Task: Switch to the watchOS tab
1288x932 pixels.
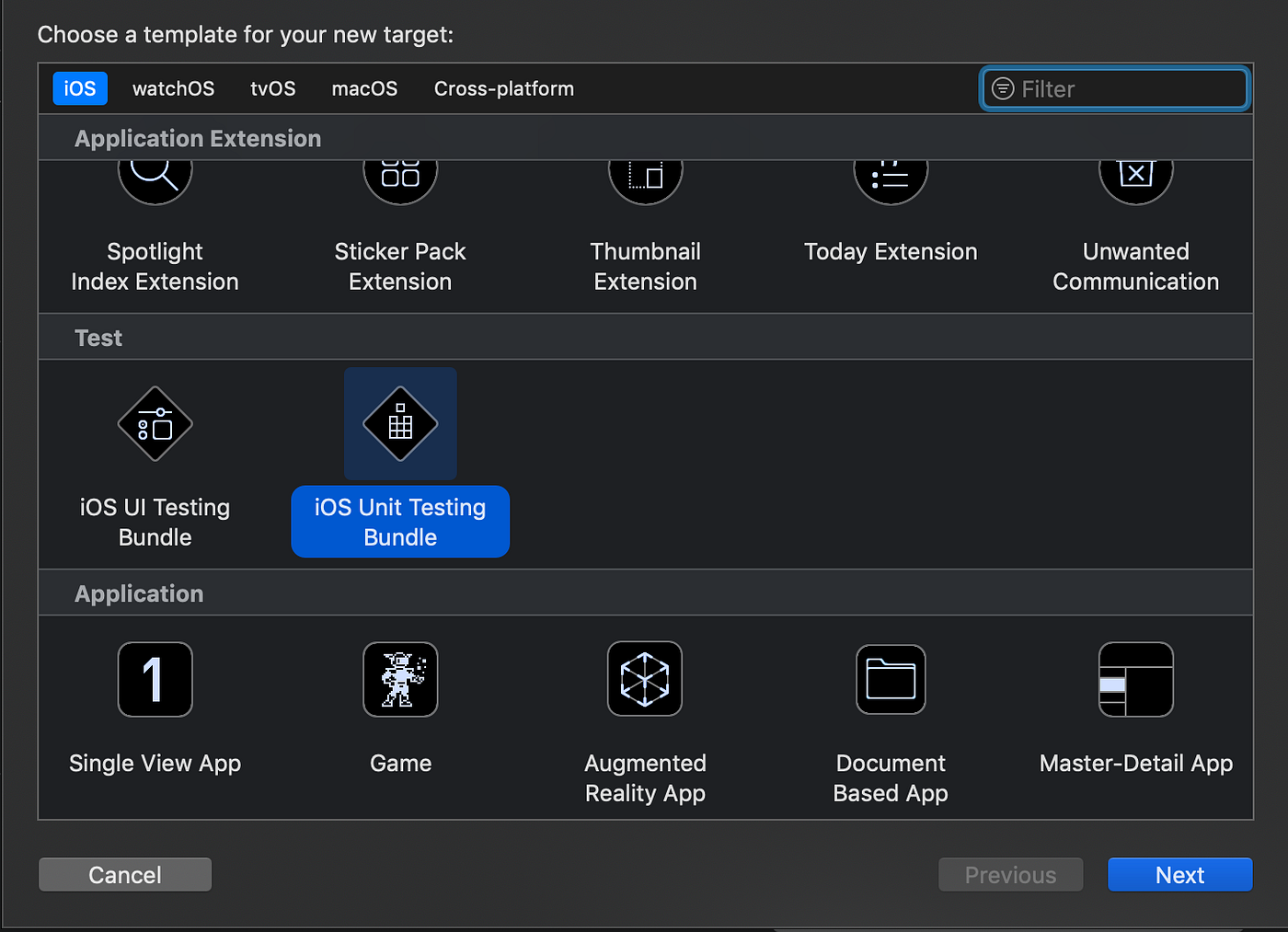Action: [x=173, y=88]
